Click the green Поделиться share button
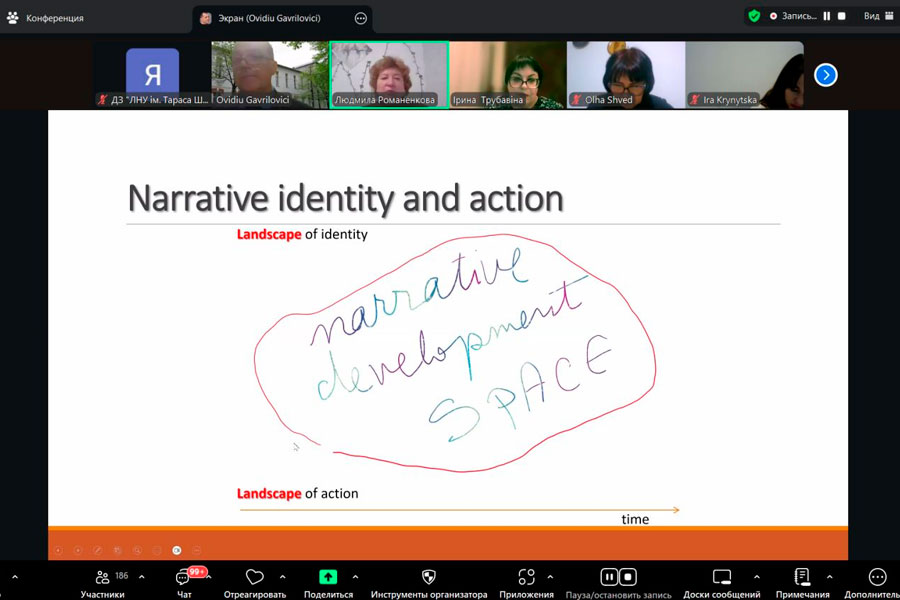Screen dimensions: 900x600 (328, 577)
